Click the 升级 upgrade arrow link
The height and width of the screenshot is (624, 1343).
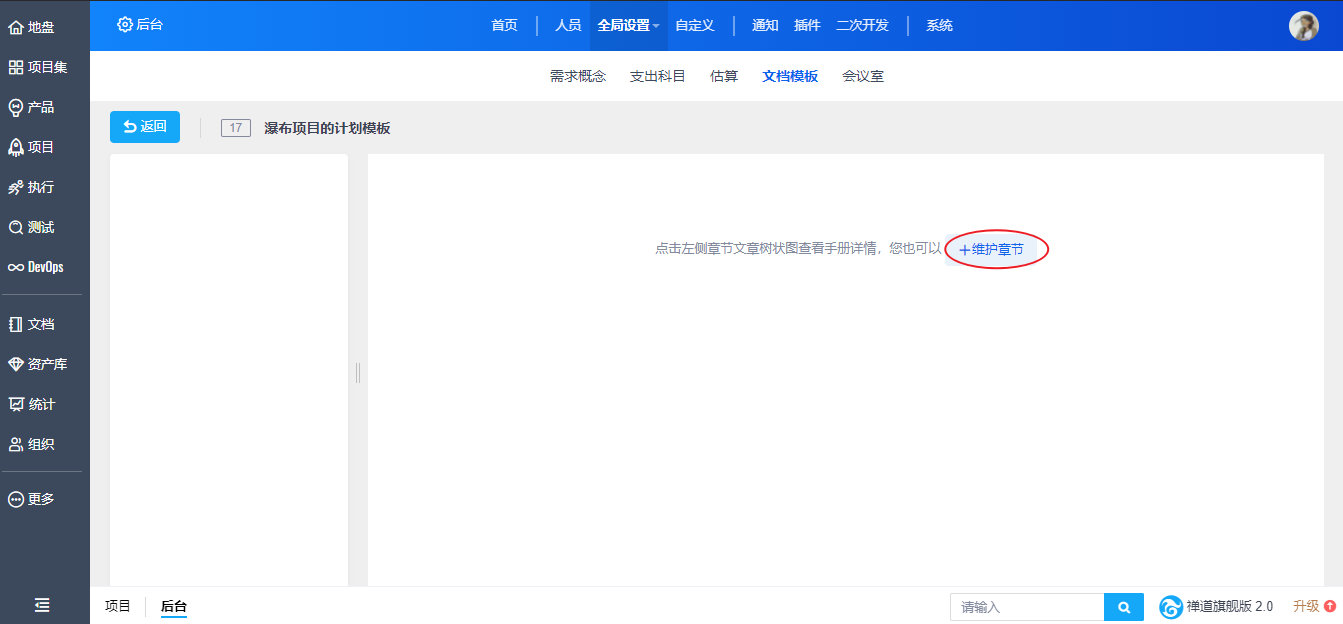[x=1314, y=606]
